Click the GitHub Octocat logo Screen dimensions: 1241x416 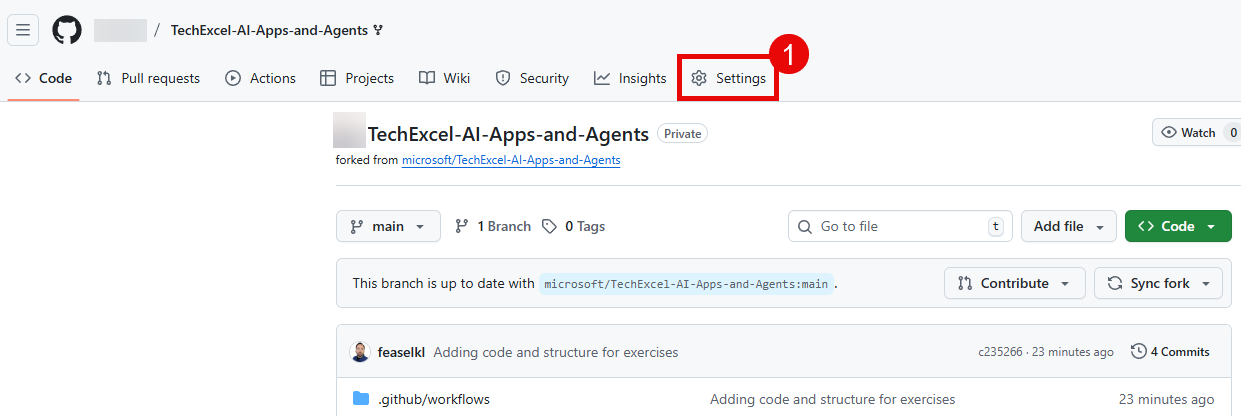(x=67, y=30)
